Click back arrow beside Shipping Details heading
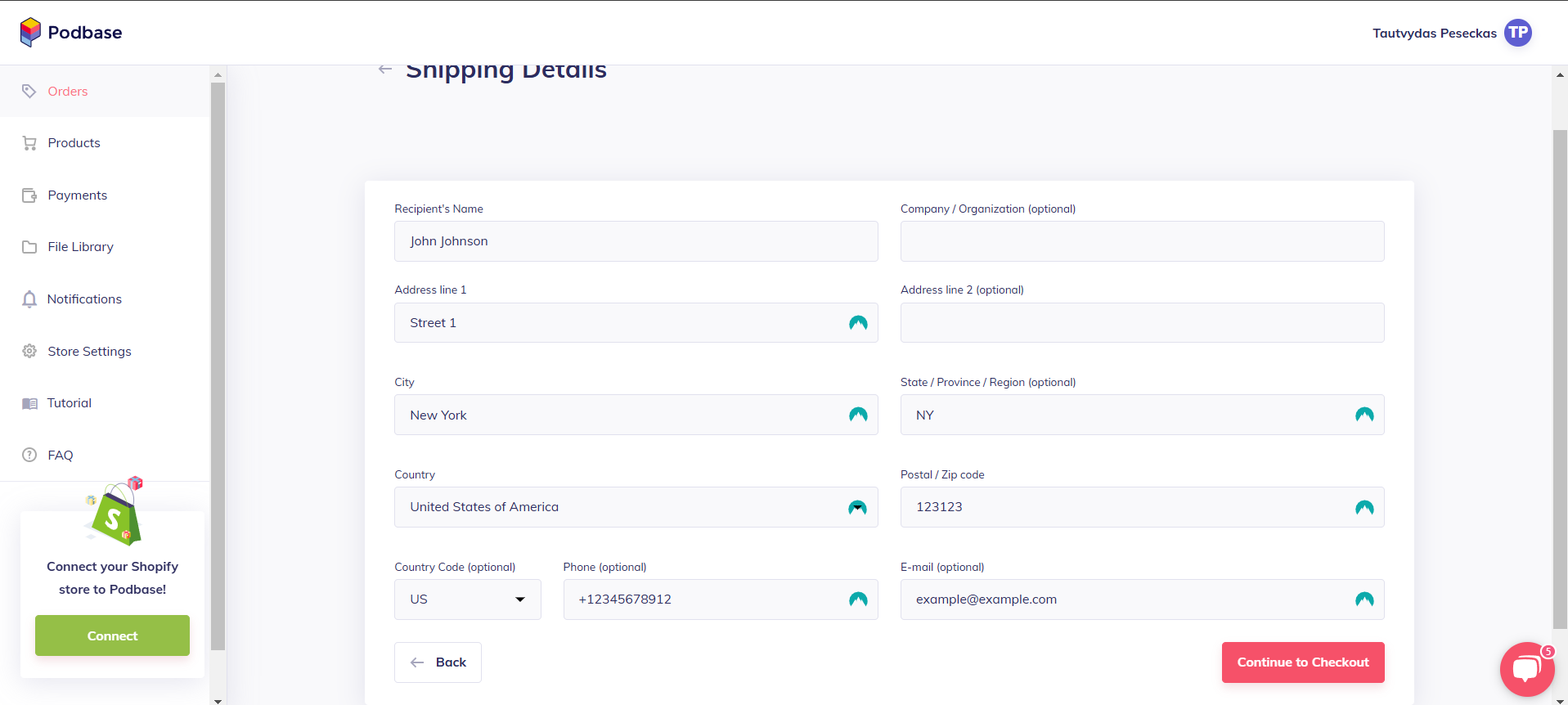 385,70
